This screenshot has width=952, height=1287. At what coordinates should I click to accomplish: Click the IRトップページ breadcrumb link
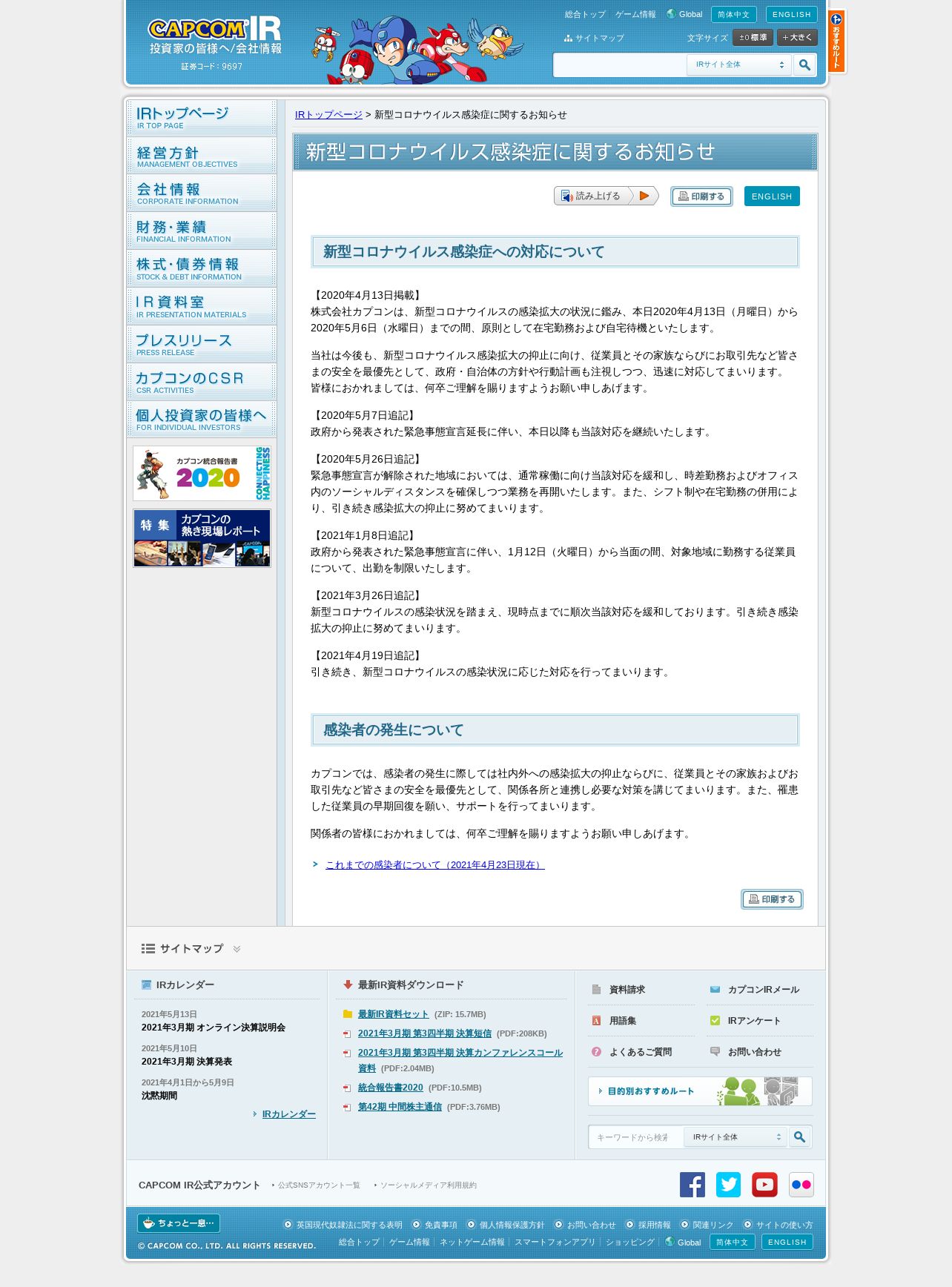(x=328, y=114)
